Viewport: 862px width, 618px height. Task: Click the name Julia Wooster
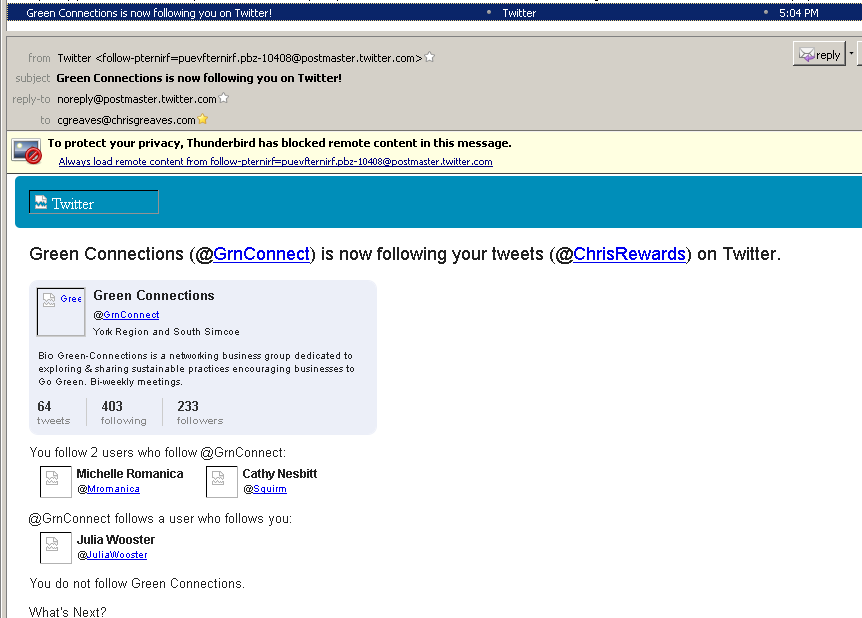[115, 539]
